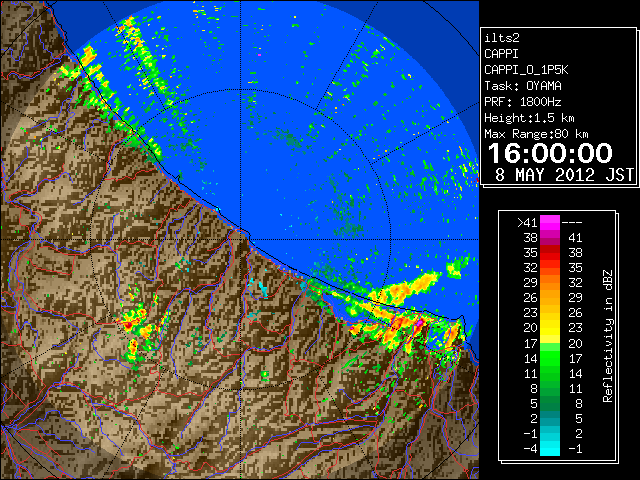Pick the orange 29–32 dBZ swatch
This screenshot has height=480, width=640.
tap(550, 283)
